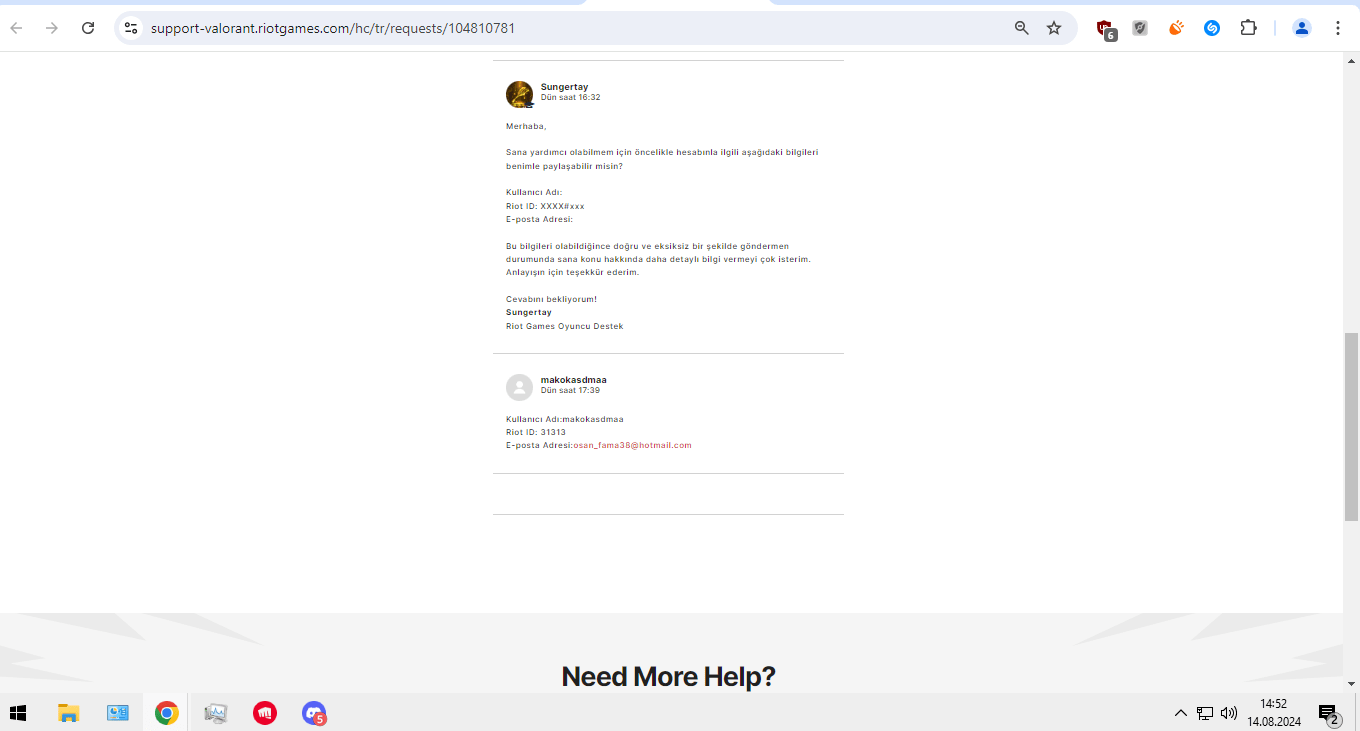
Task: Click the "Dün saat 16:32" timestamp
Action: pos(570,97)
